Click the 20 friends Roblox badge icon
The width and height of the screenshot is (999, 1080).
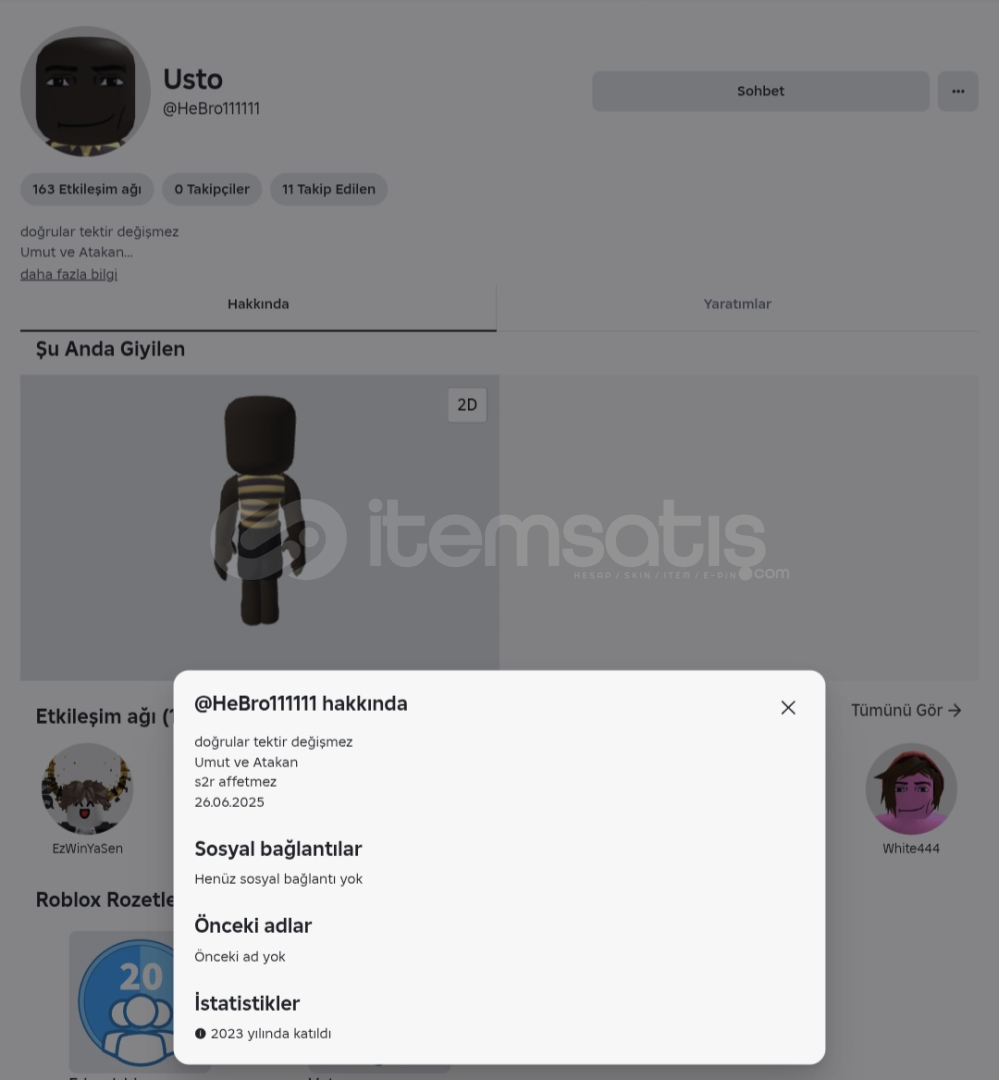[x=126, y=1001]
